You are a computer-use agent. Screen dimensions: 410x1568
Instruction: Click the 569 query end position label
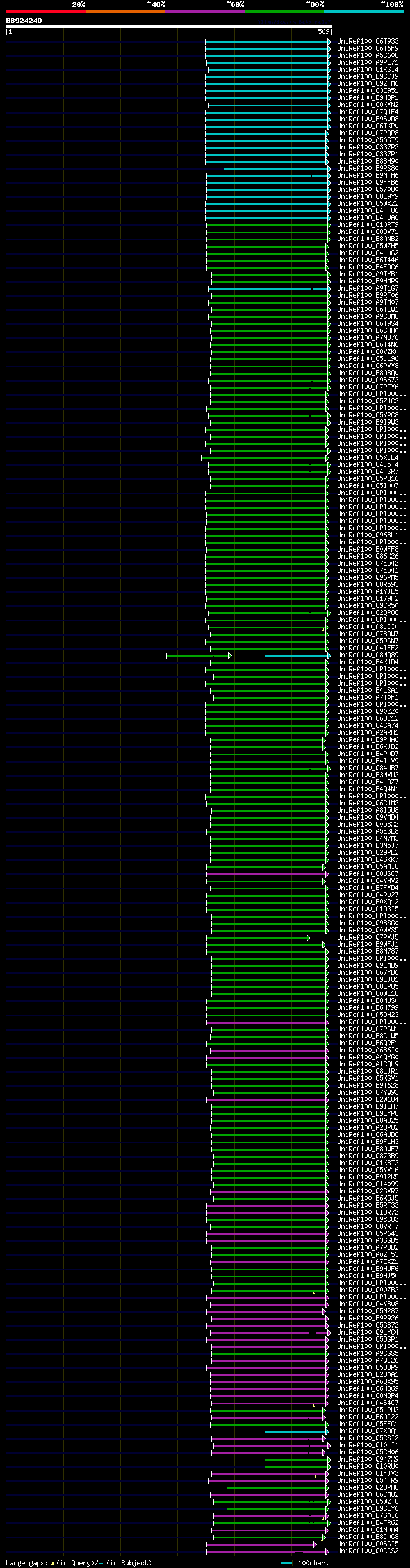[x=324, y=31]
